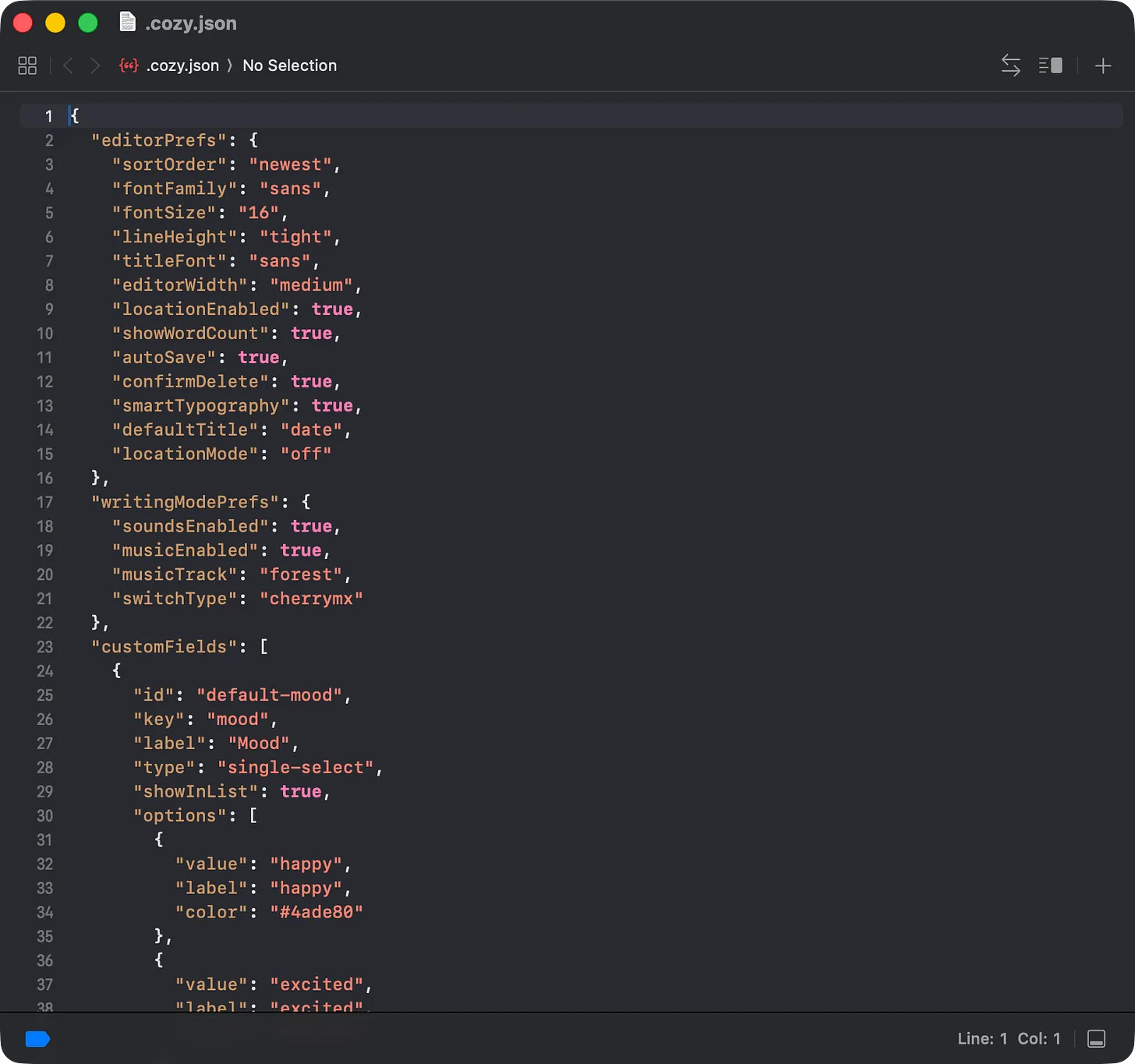
Task: Click the "cherrymx" switchType value
Action: 311,599
